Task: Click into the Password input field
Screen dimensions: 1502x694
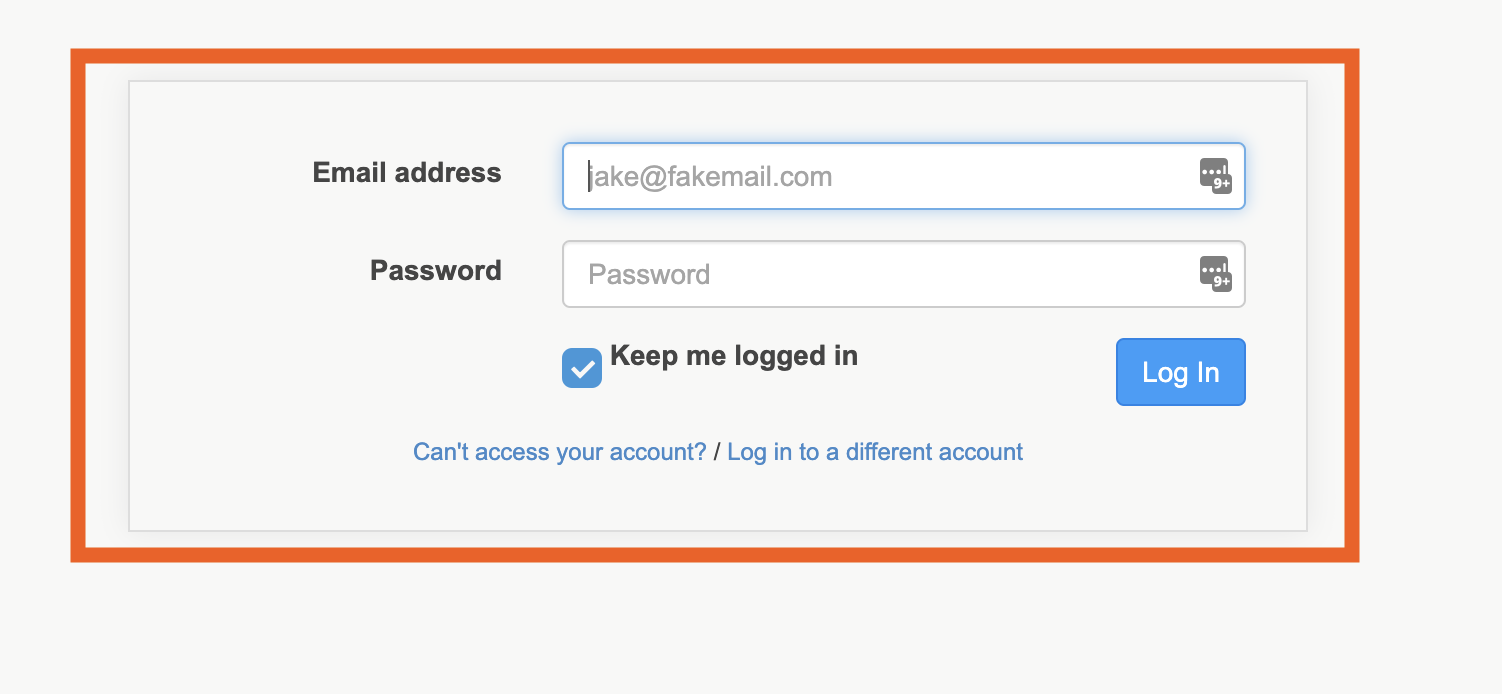Action: (880, 275)
